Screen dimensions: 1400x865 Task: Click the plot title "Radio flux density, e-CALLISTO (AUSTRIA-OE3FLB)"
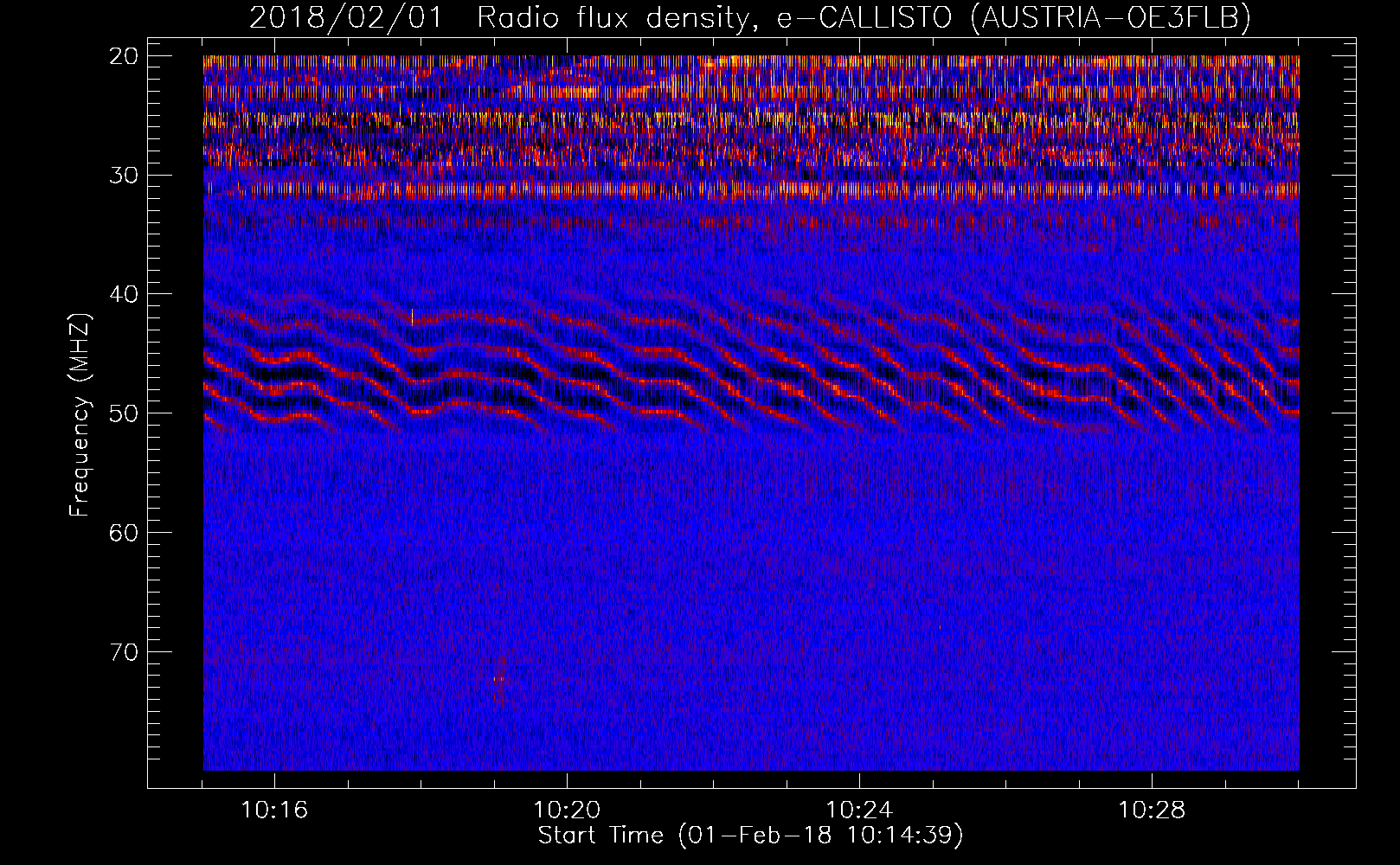coord(864,17)
